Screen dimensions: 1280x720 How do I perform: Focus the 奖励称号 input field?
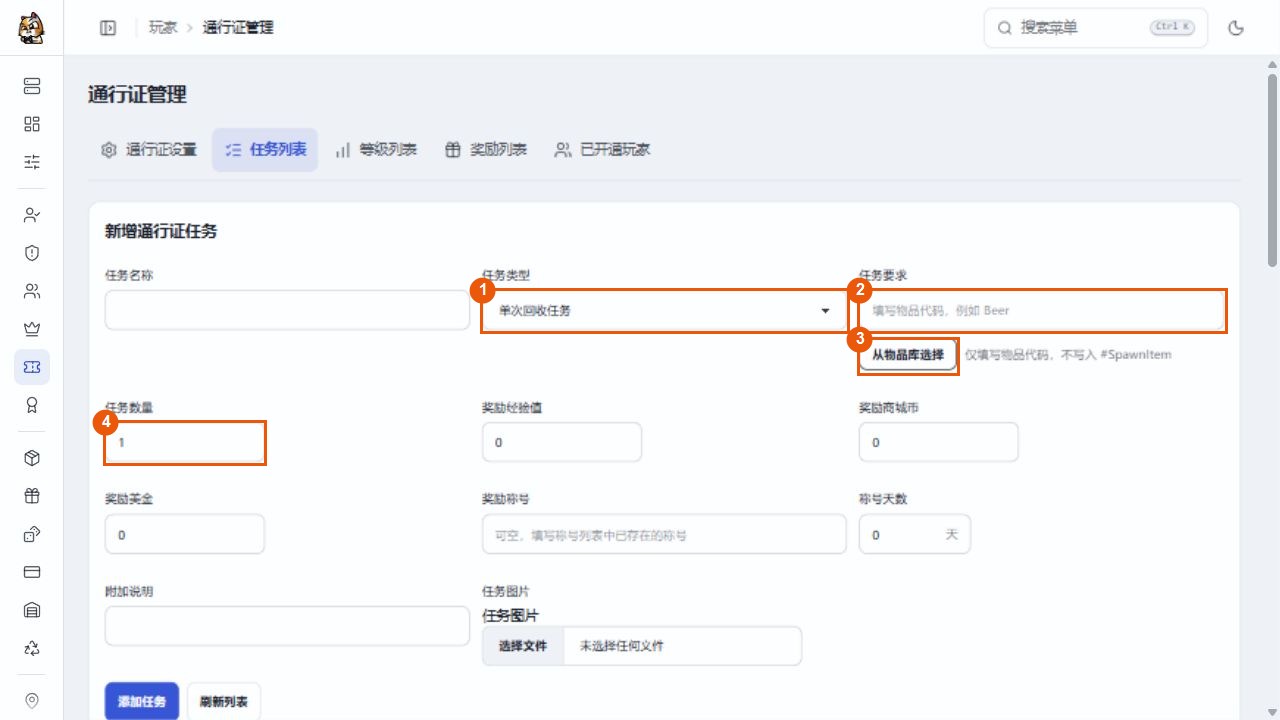tap(664, 534)
